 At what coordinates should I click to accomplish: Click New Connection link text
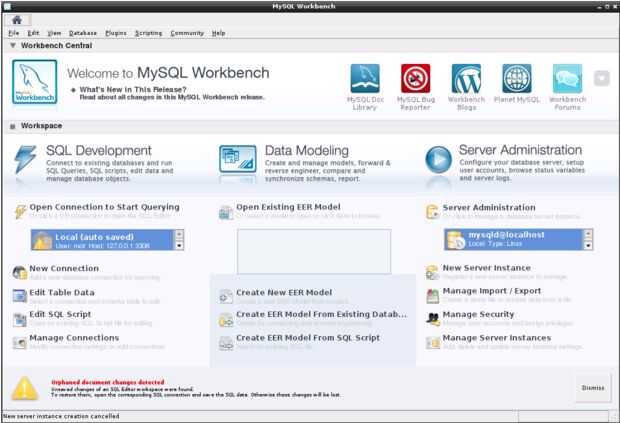tap(64, 268)
